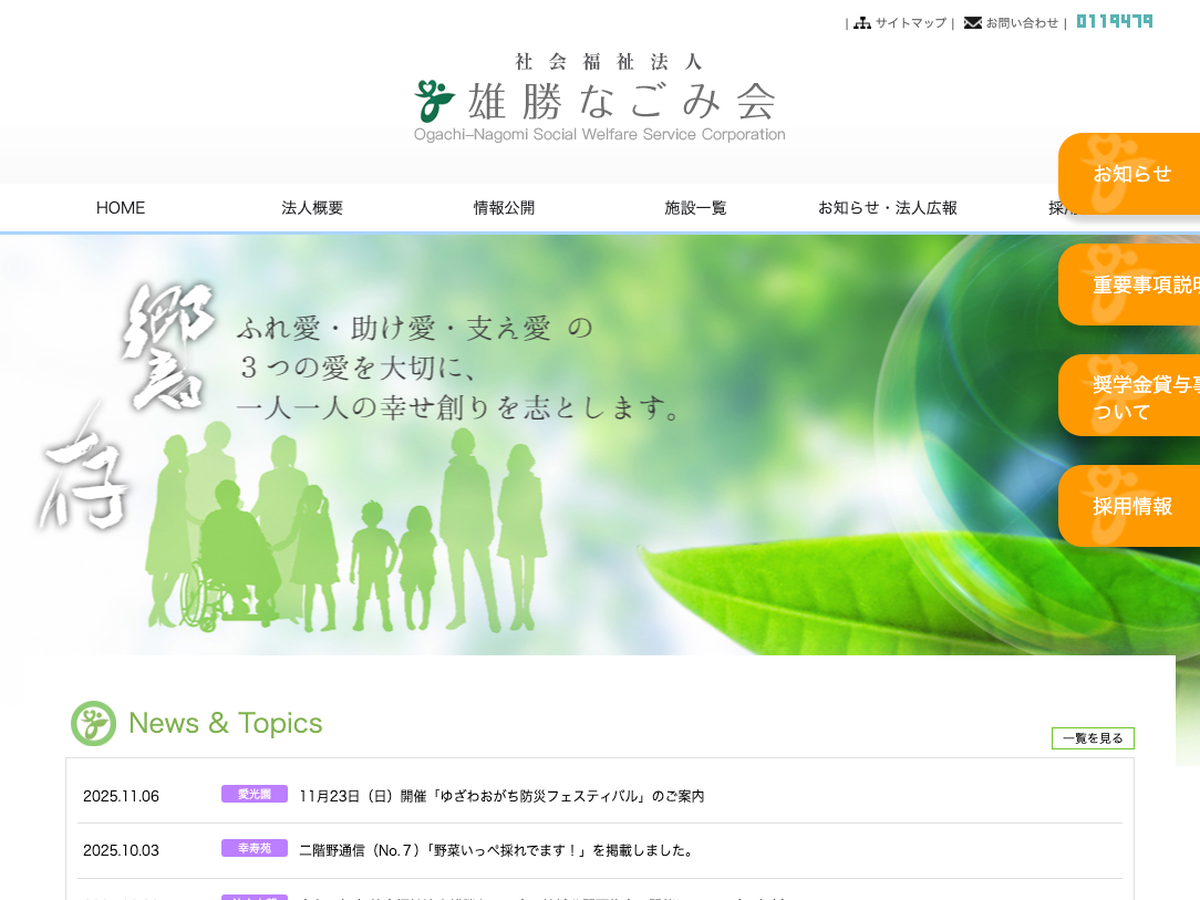Open the 法人概要 menu item

click(312, 208)
